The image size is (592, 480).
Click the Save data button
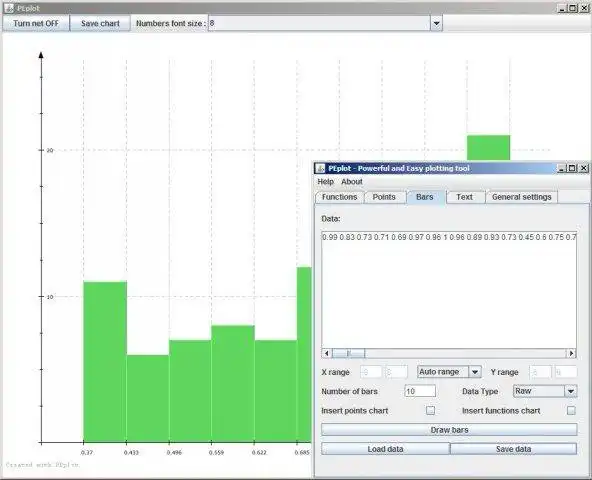click(513, 449)
